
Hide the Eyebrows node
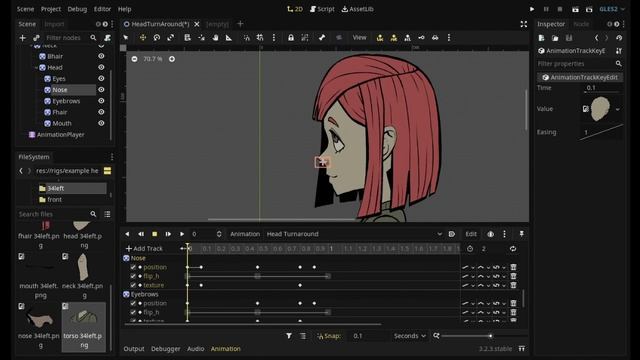[101, 101]
